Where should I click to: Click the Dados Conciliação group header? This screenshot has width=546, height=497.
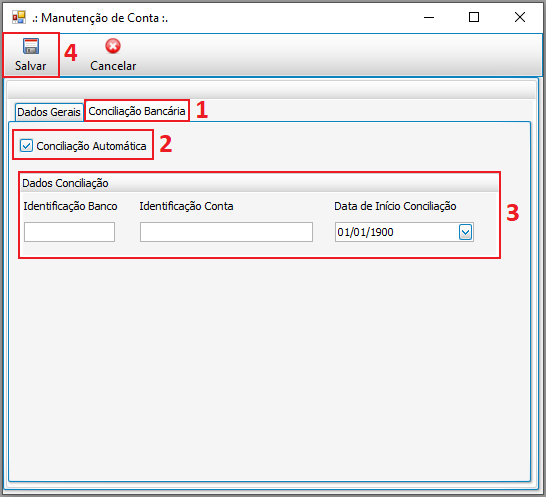260,183
